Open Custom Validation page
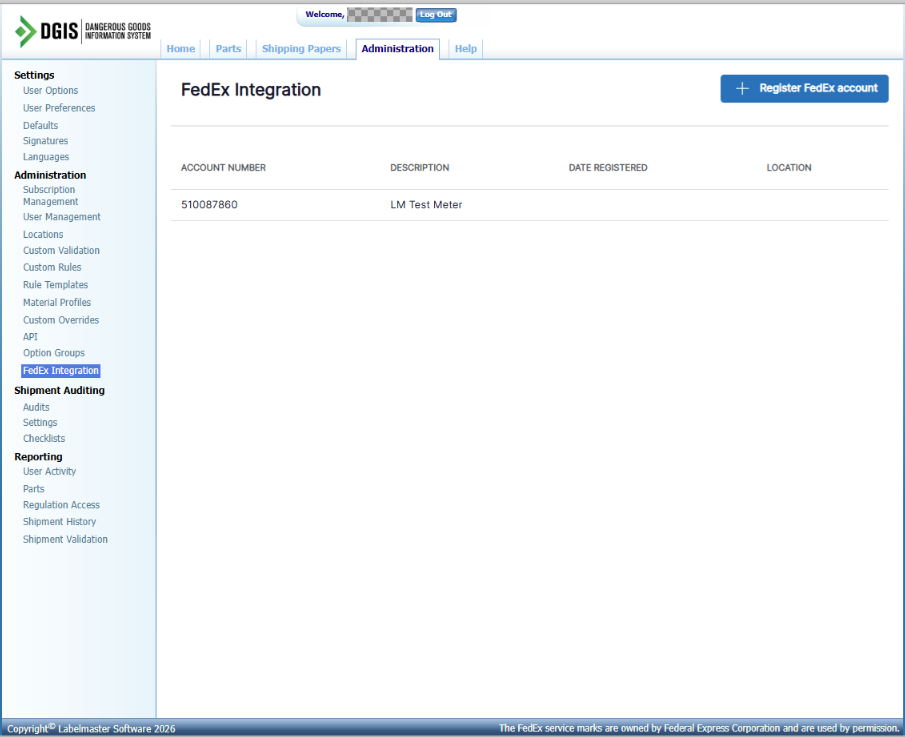905x737 pixels. 61,251
